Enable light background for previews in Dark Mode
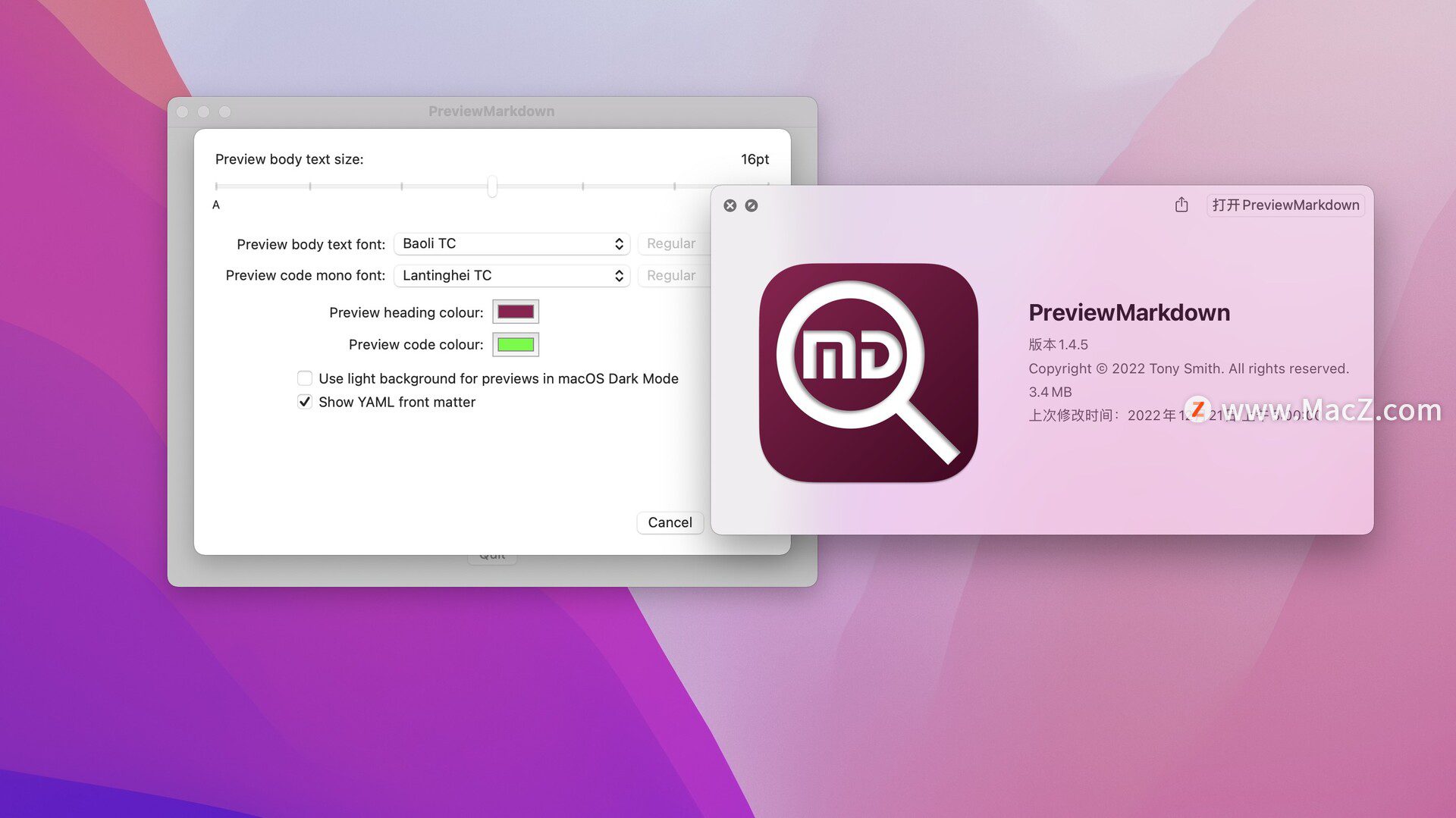The height and width of the screenshot is (818, 1456). pos(305,378)
